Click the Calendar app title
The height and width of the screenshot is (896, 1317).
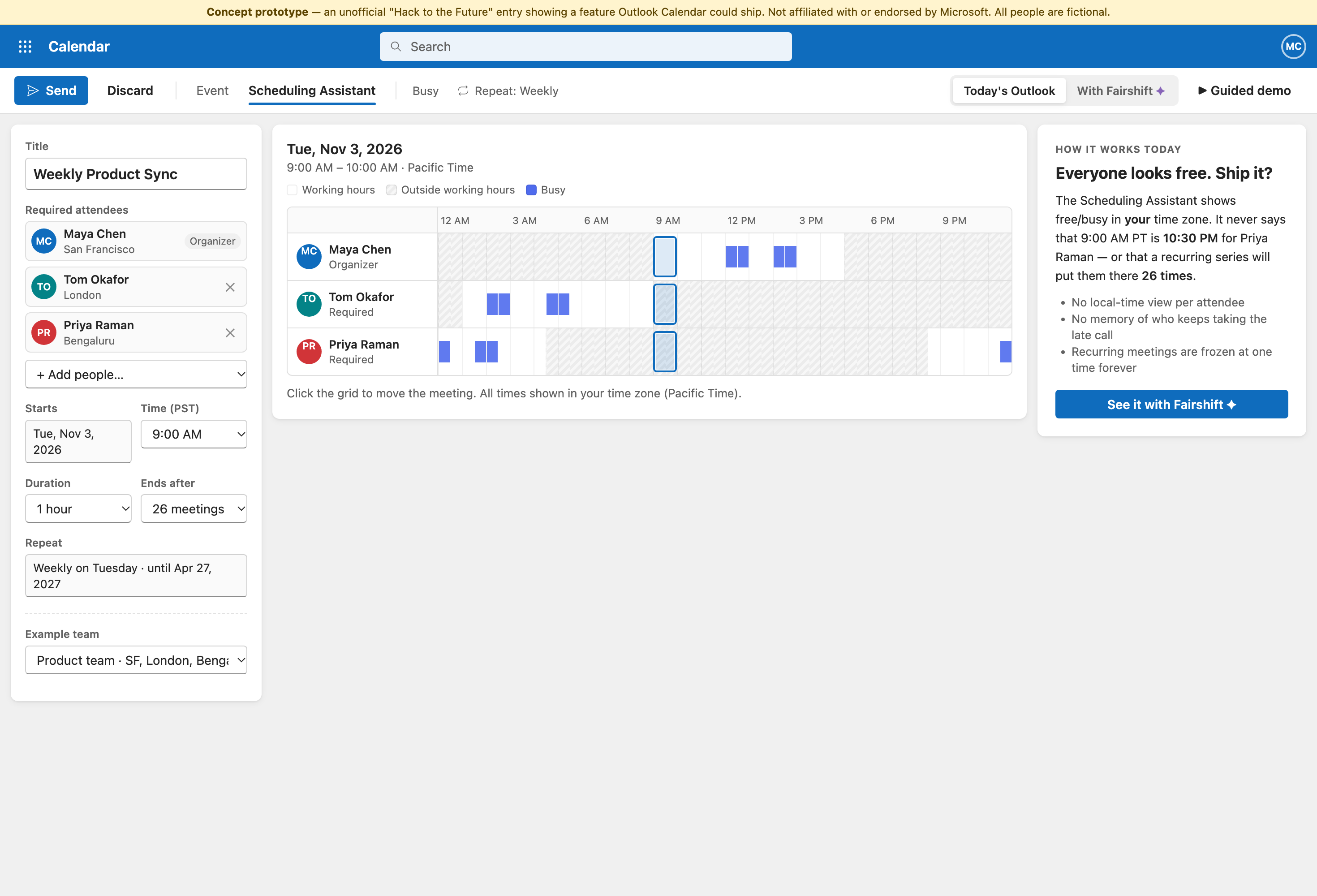tap(79, 47)
